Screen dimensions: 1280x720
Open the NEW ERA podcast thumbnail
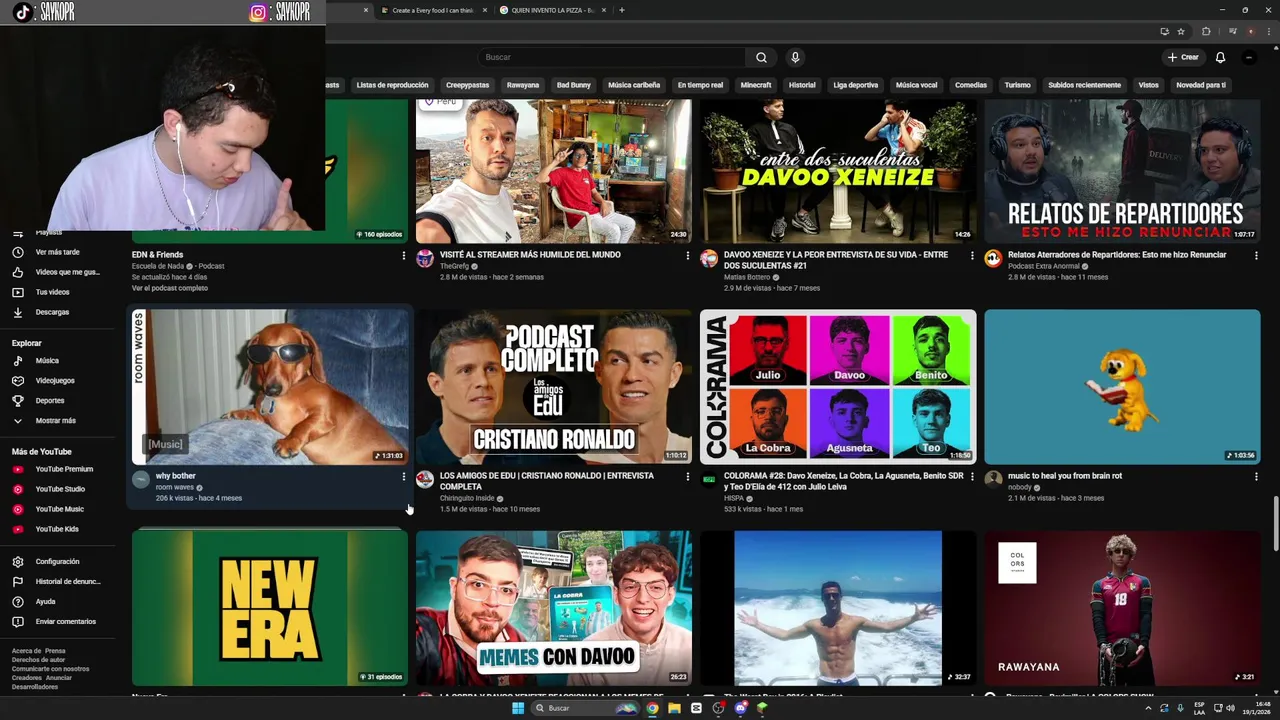[x=270, y=608]
